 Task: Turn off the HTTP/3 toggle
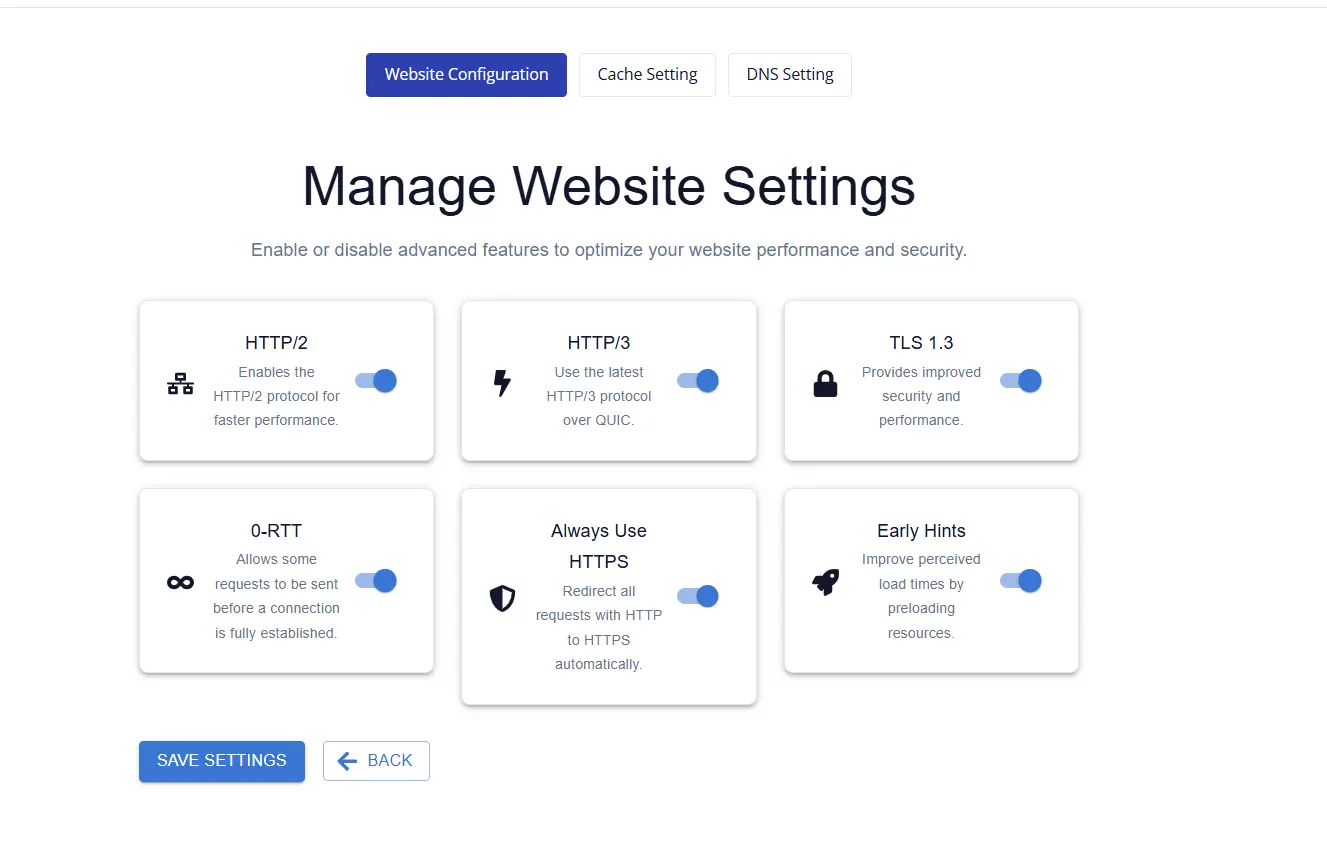(697, 381)
